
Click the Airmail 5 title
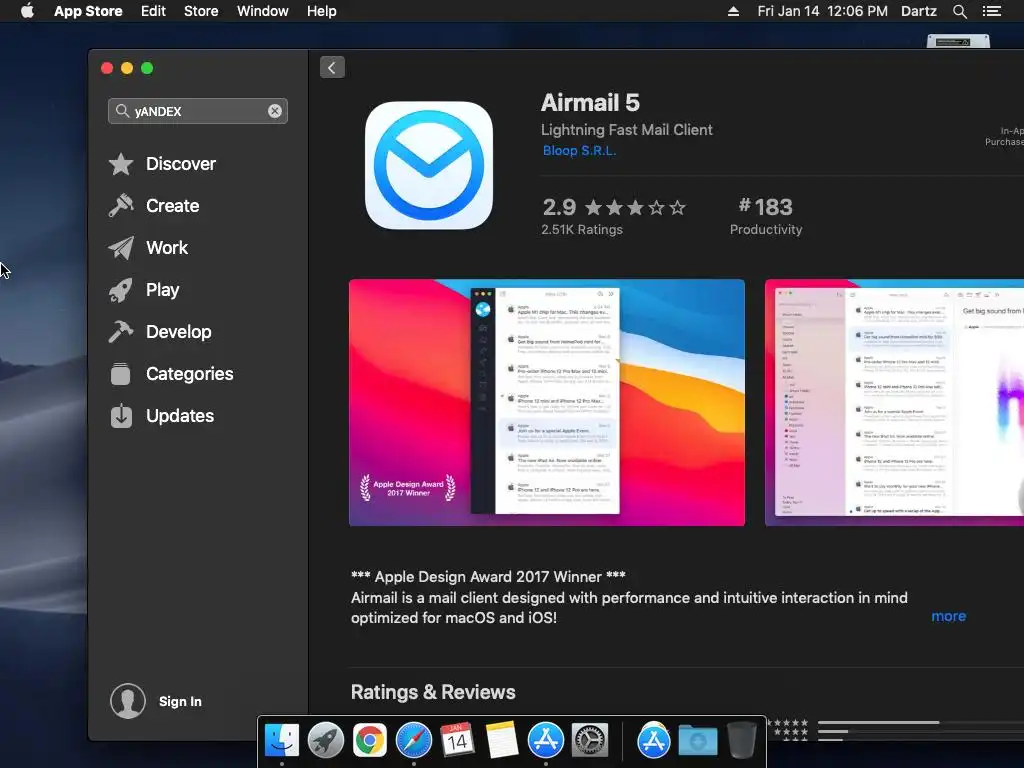point(590,103)
